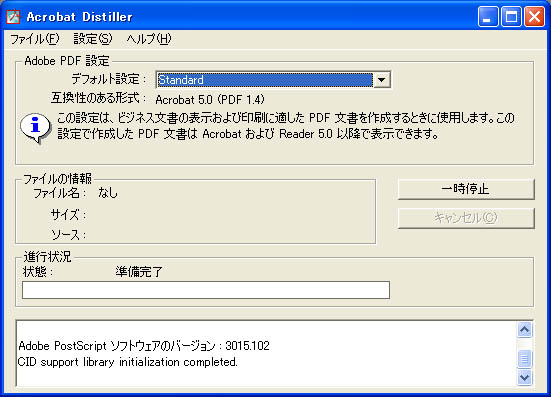Click the Adobe PostScript version log line
This screenshot has height=397, width=551.
[x=144, y=346]
